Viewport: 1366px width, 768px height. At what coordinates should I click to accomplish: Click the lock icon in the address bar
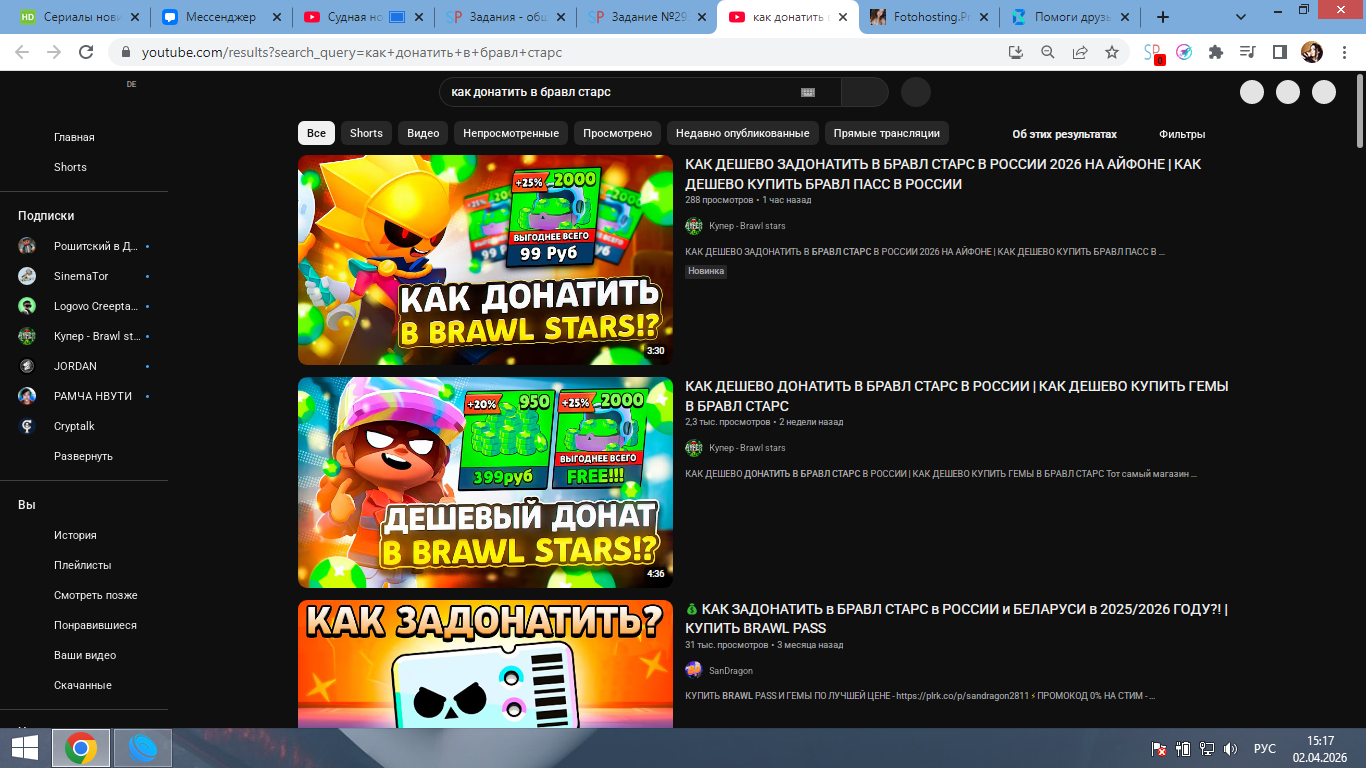tap(126, 52)
